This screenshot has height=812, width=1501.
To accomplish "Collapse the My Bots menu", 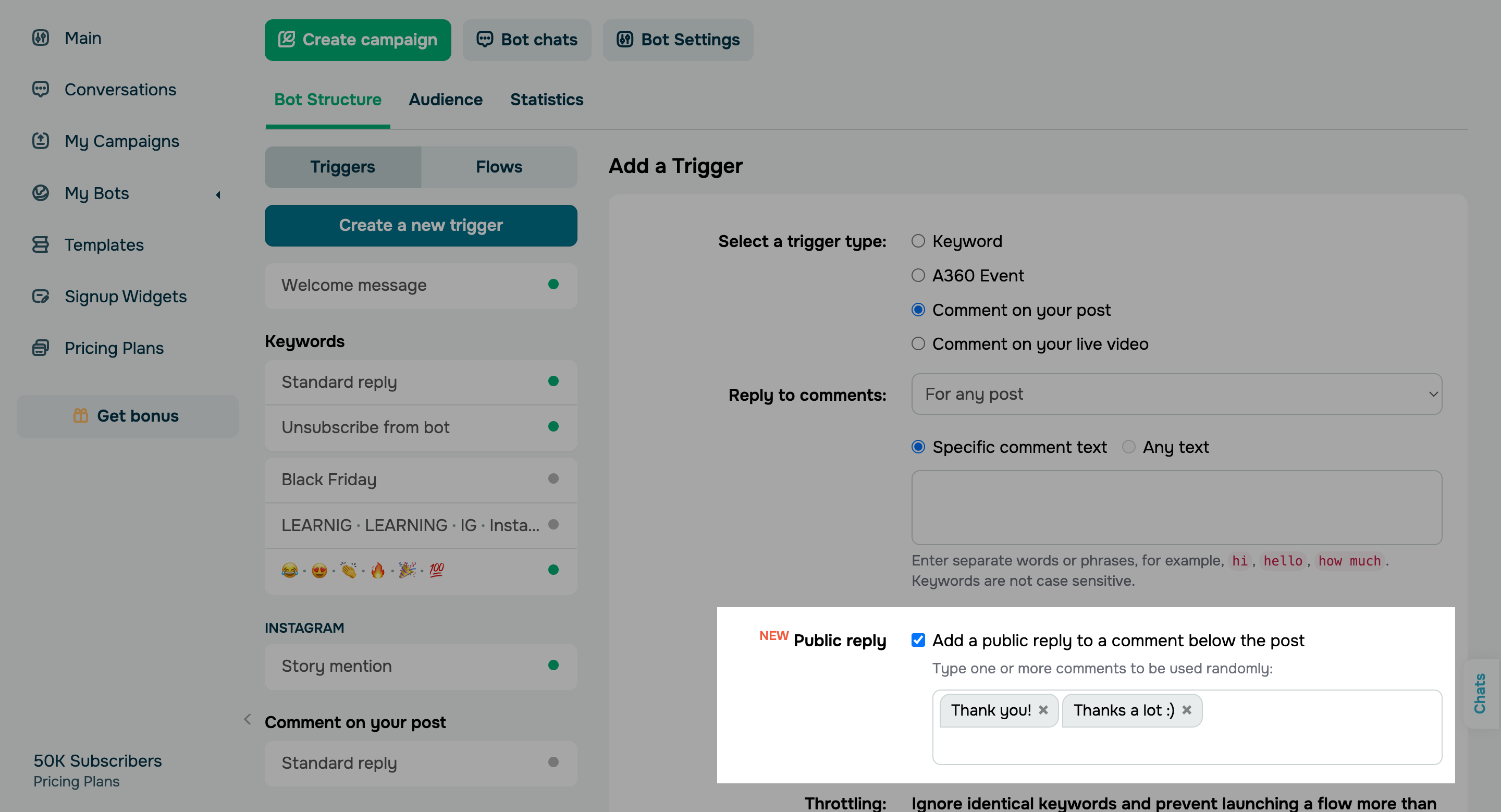I will coord(218,194).
